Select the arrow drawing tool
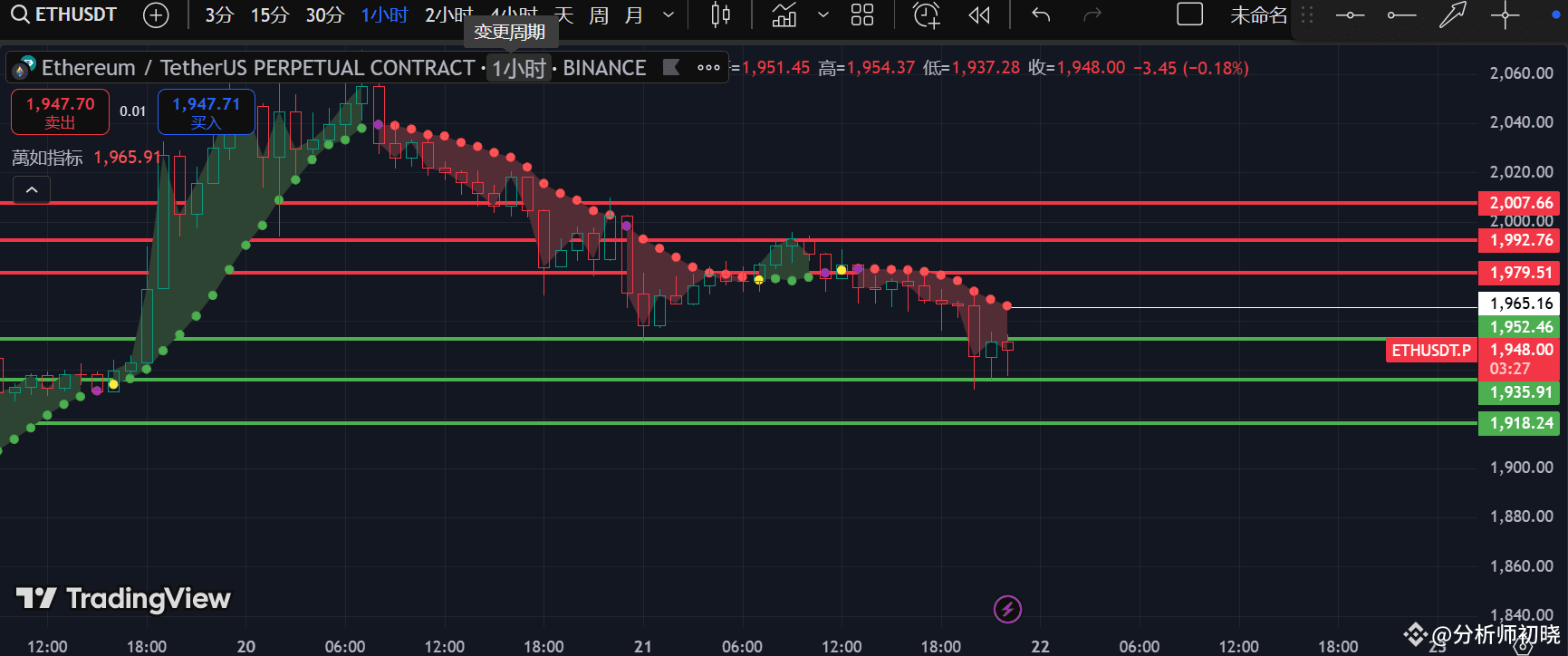1568x656 pixels. pos(1453,14)
